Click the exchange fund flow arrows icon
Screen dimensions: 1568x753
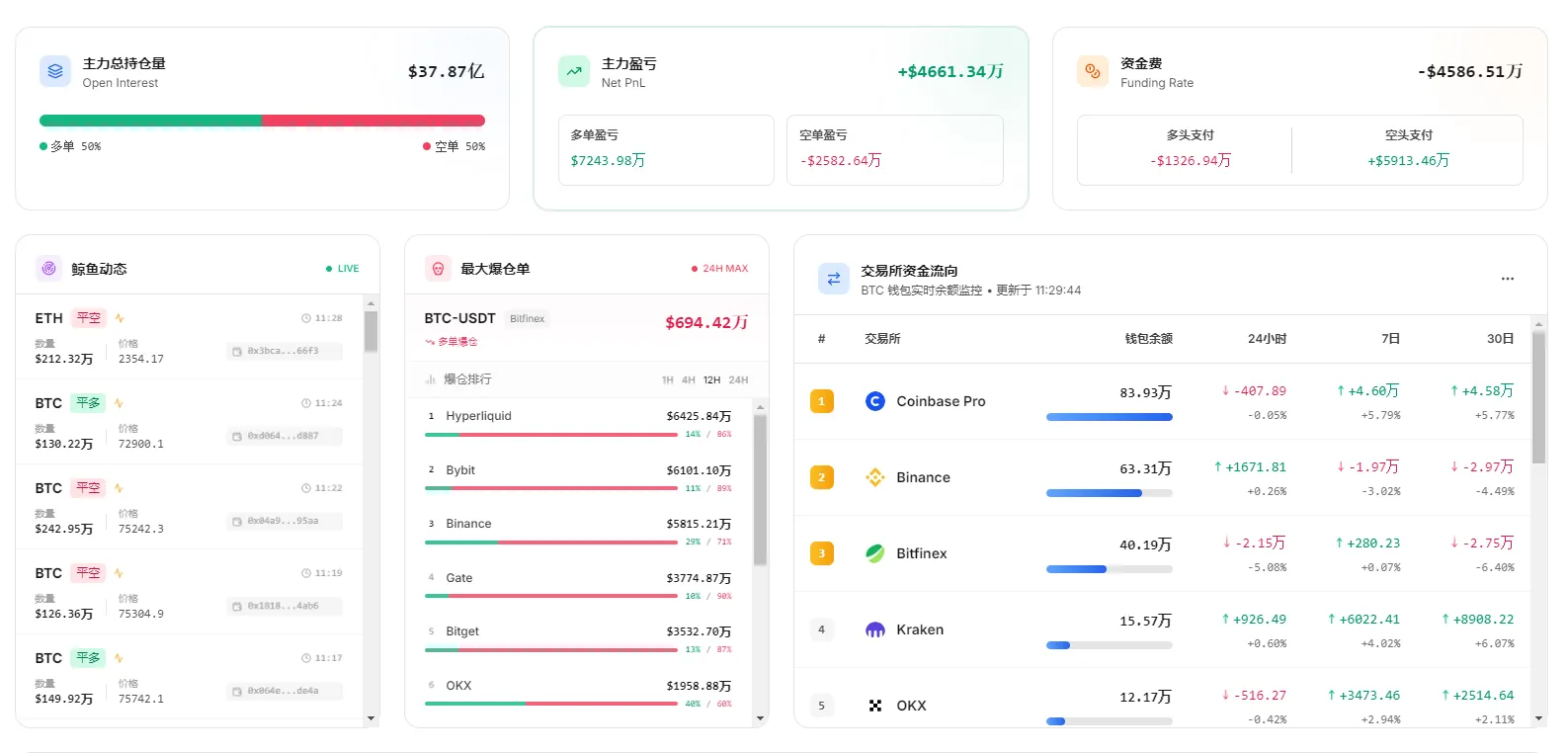(x=833, y=279)
